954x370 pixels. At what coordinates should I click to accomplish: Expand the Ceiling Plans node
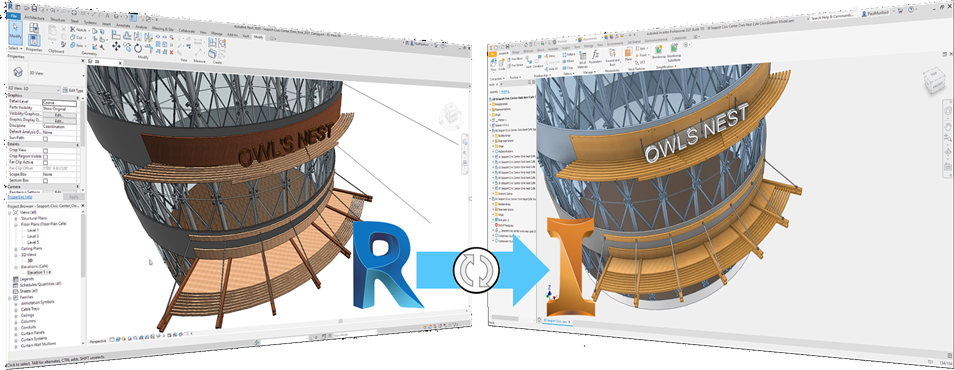pos(15,249)
